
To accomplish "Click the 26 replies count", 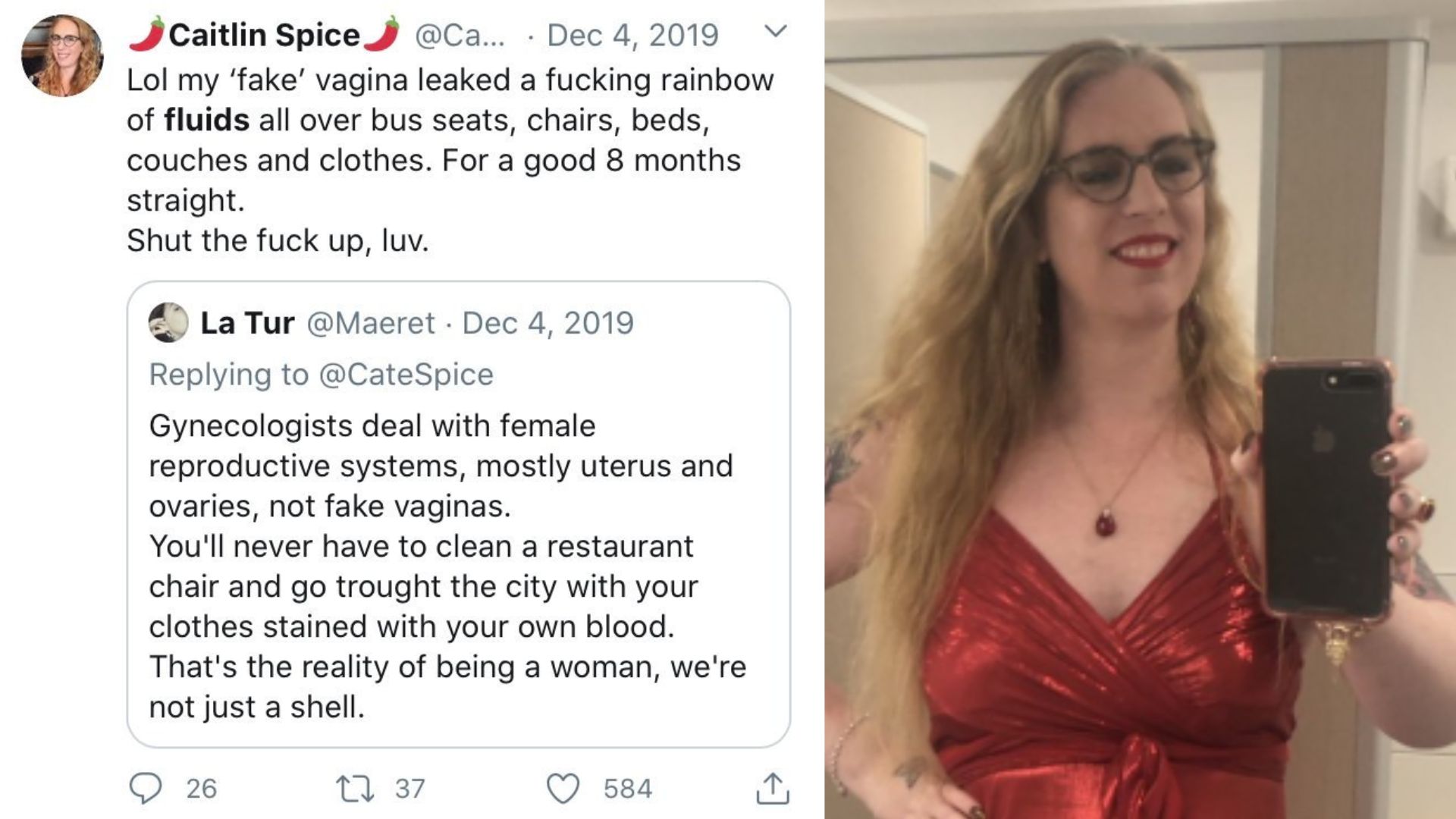I will [x=201, y=789].
